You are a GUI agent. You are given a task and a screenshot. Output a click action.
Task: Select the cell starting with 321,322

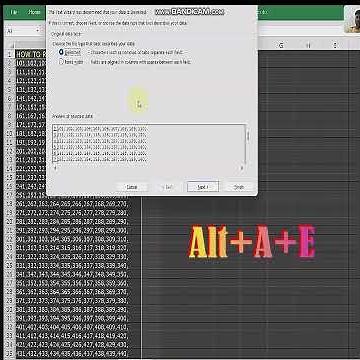78,256
